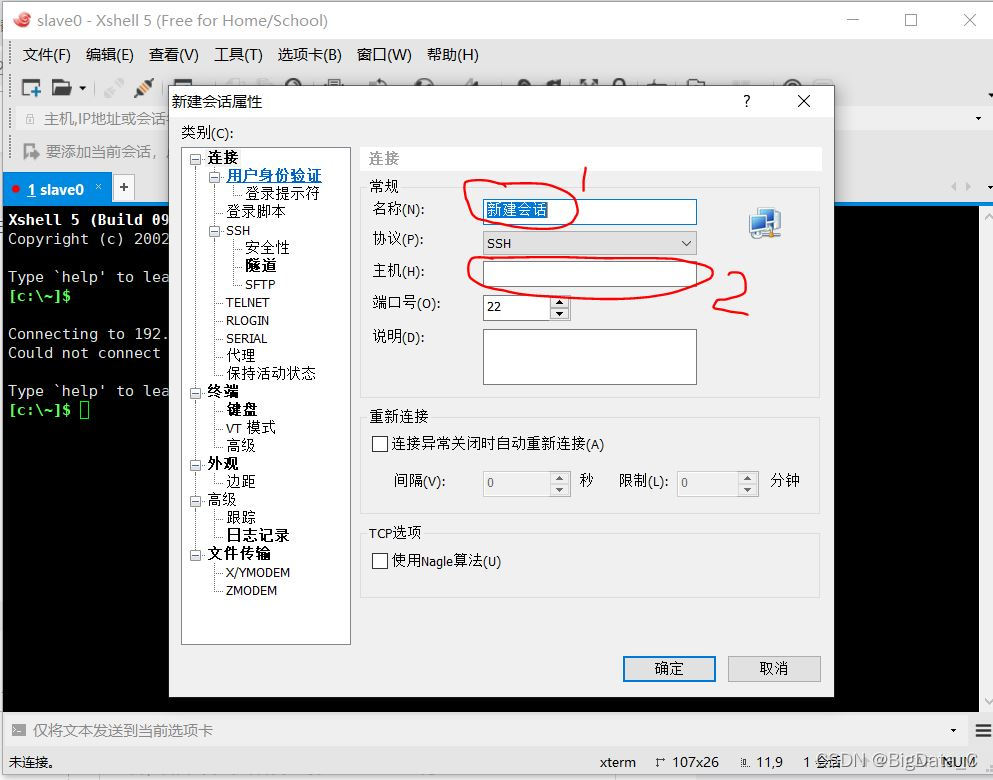Collapse the SSH tree node

click(x=215, y=231)
